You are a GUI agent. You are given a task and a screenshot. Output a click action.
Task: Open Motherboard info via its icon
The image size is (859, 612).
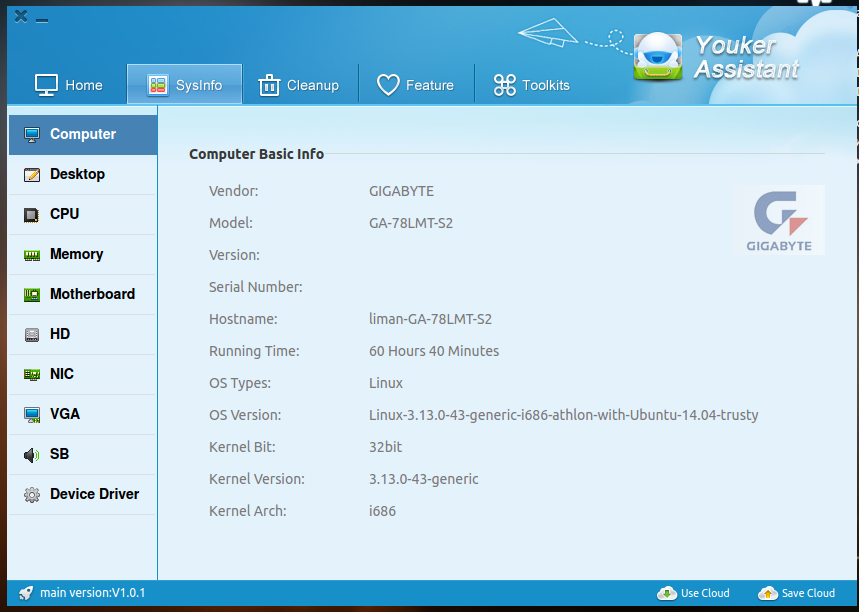tap(32, 295)
